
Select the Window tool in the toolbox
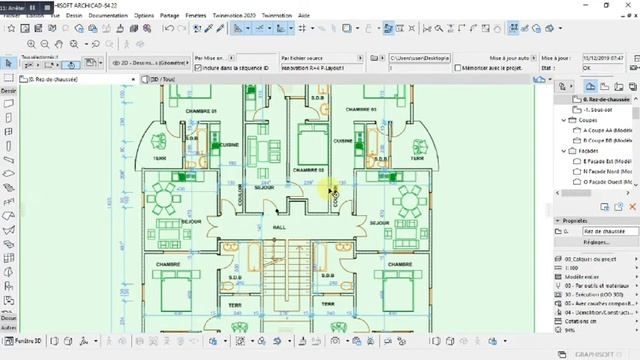9,132
